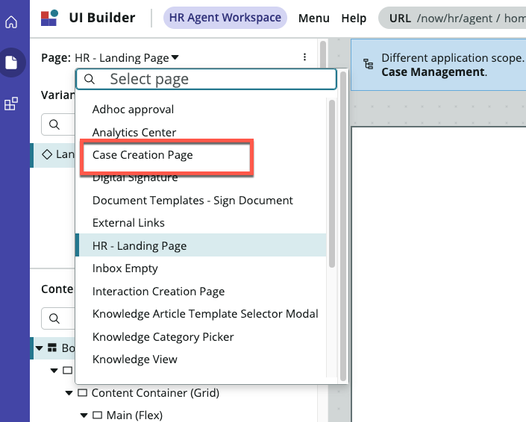Image resolution: width=526 pixels, height=422 pixels.
Task: Select Content Container (Grid) tree row
Action: (x=174, y=393)
